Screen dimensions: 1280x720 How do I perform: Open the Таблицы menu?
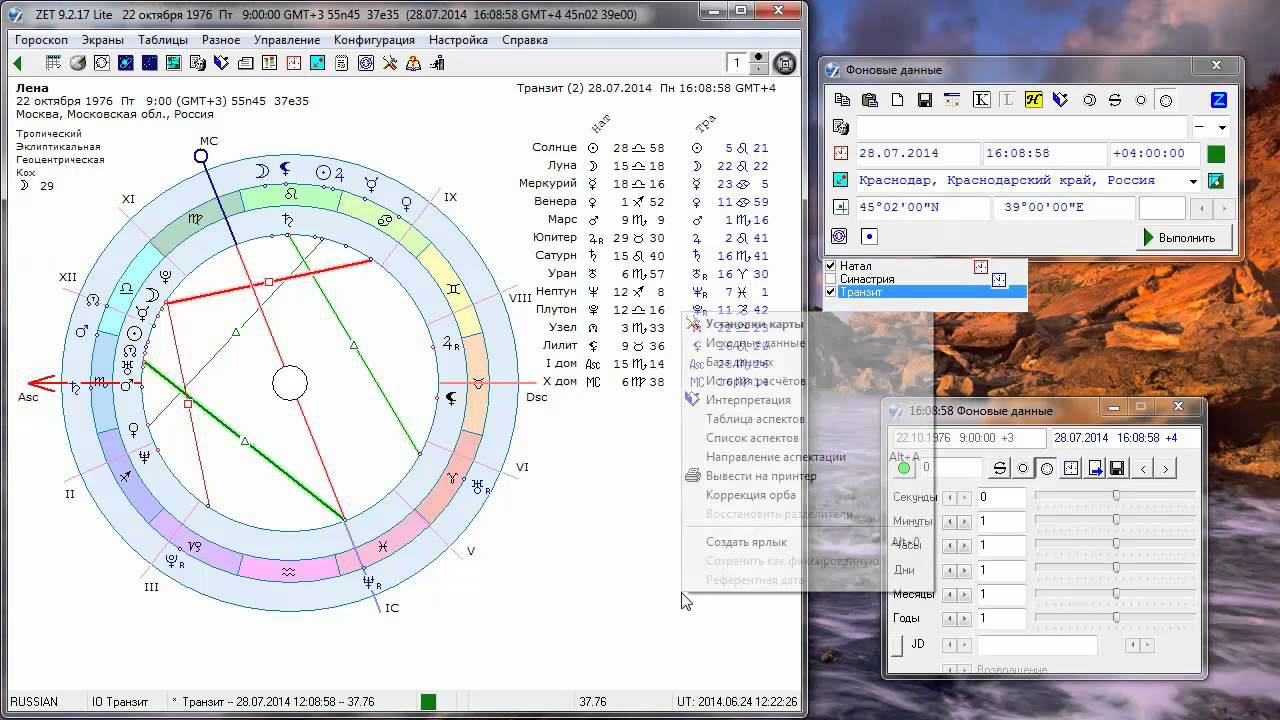tap(163, 40)
